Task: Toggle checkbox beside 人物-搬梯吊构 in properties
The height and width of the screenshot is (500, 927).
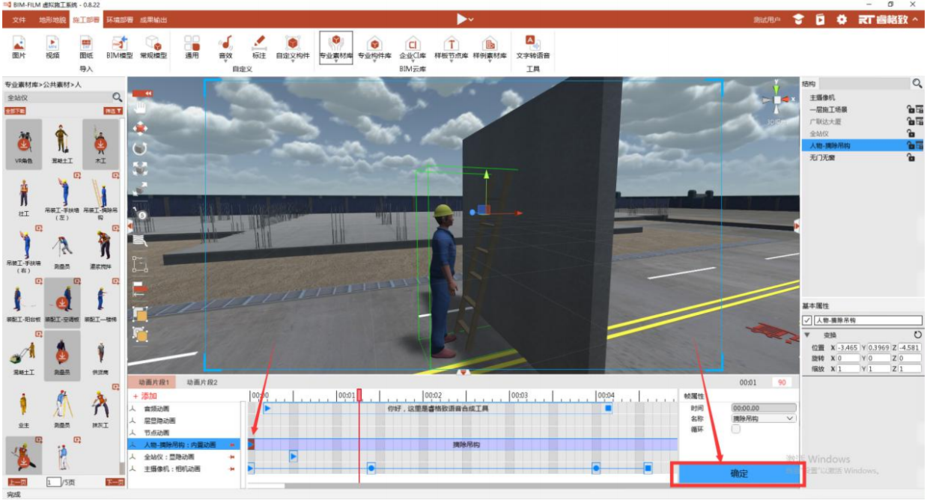Action: click(808, 320)
